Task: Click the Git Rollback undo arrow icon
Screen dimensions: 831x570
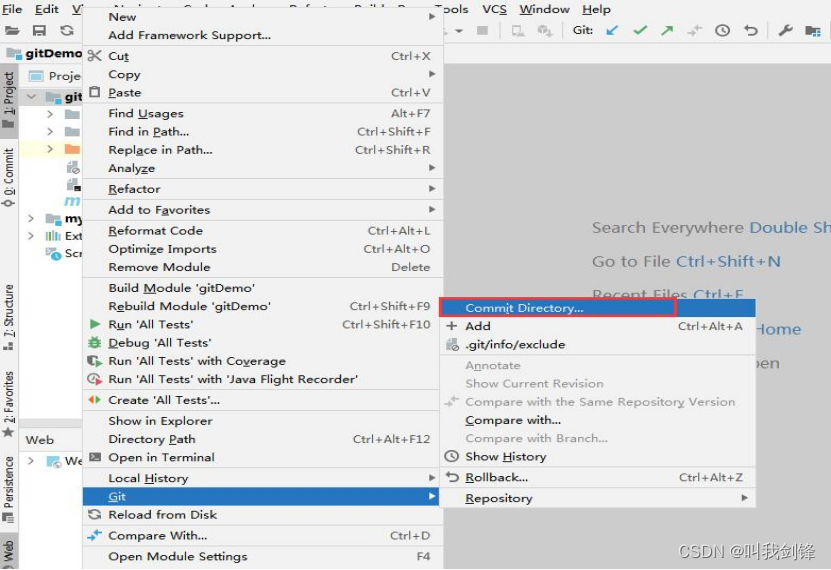Action: point(750,31)
